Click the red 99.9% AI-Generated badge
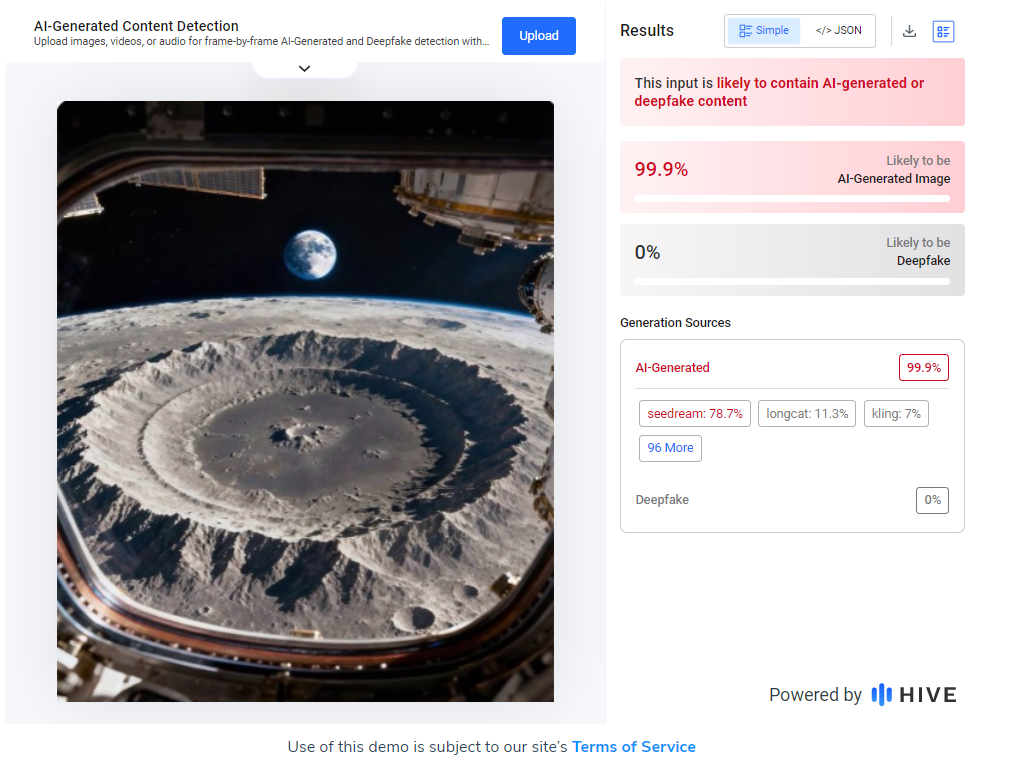 click(x=923, y=368)
